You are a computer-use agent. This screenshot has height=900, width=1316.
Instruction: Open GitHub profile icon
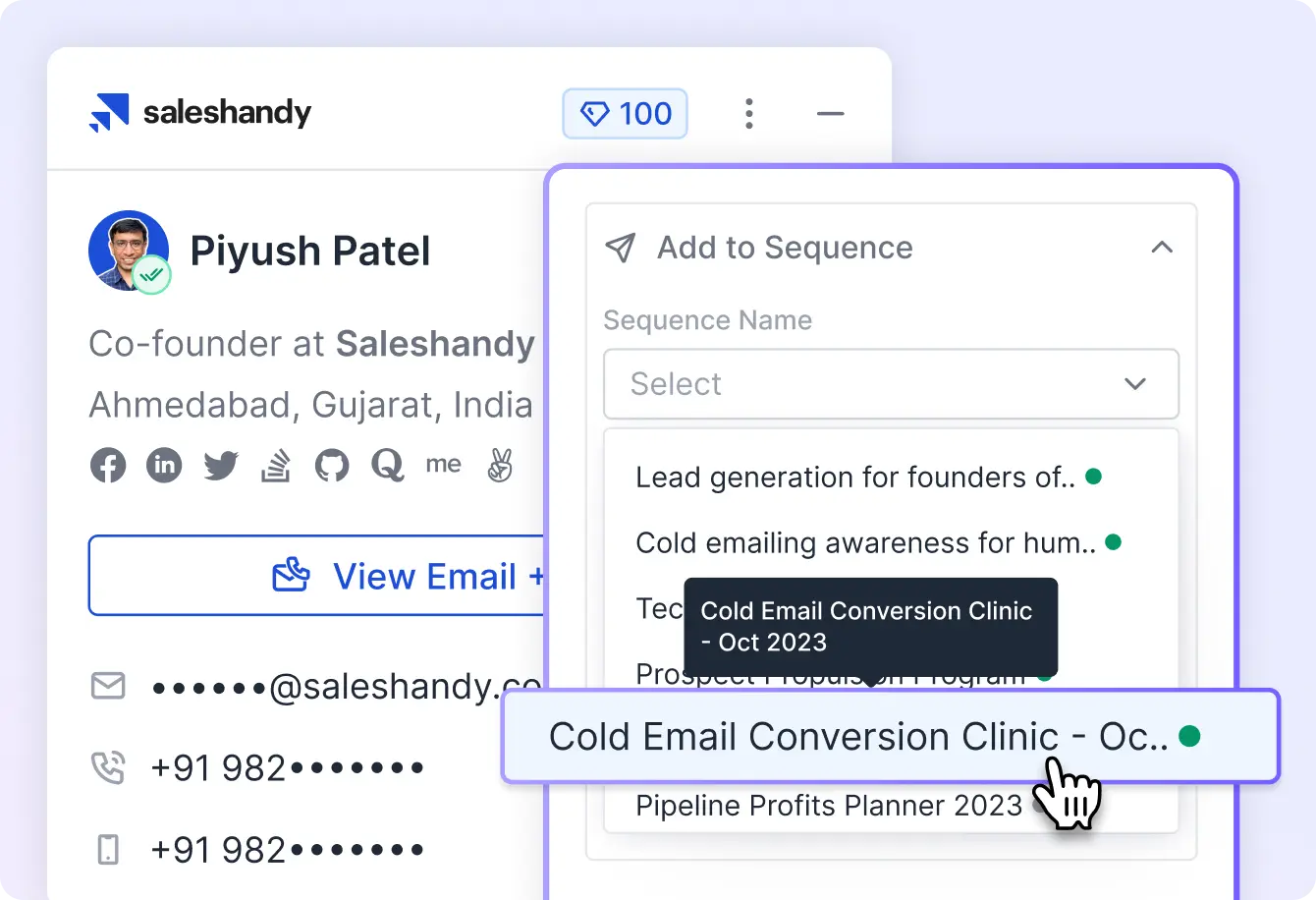332,465
